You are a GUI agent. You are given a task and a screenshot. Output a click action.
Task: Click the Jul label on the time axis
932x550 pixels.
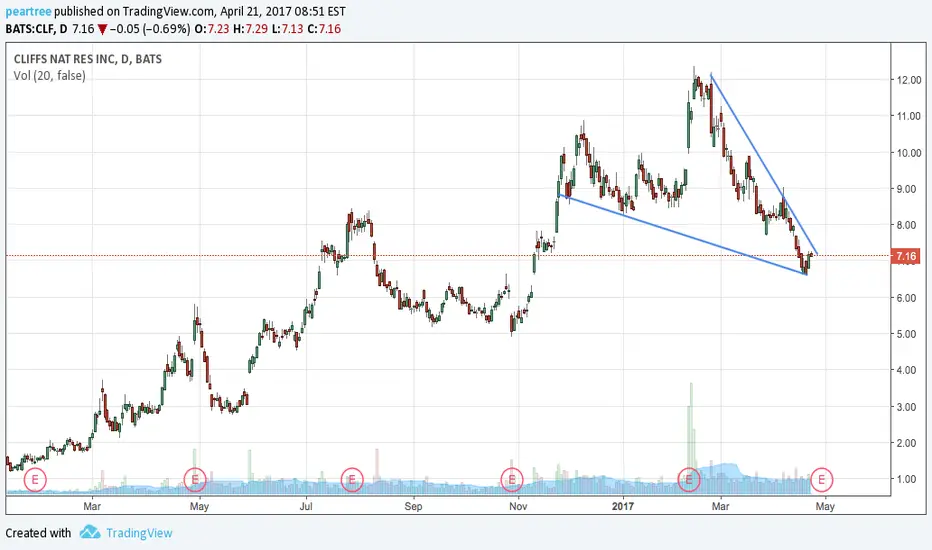pyautogui.click(x=306, y=506)
